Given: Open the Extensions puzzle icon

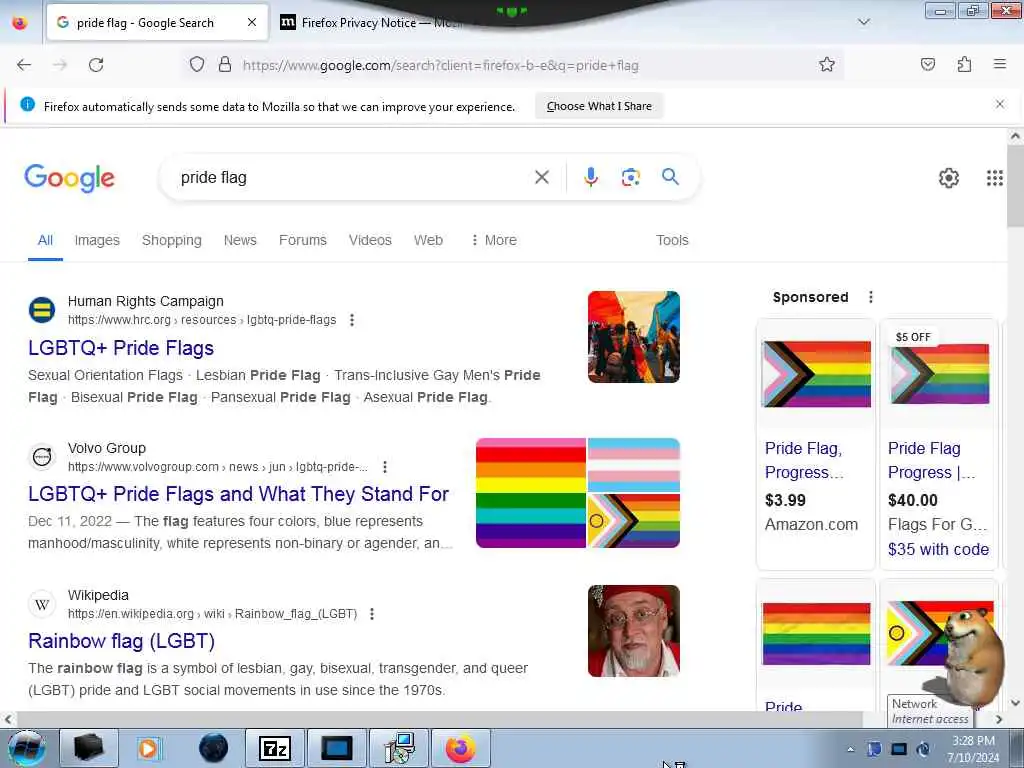Looking at the screenshot, I should (964, 65).
